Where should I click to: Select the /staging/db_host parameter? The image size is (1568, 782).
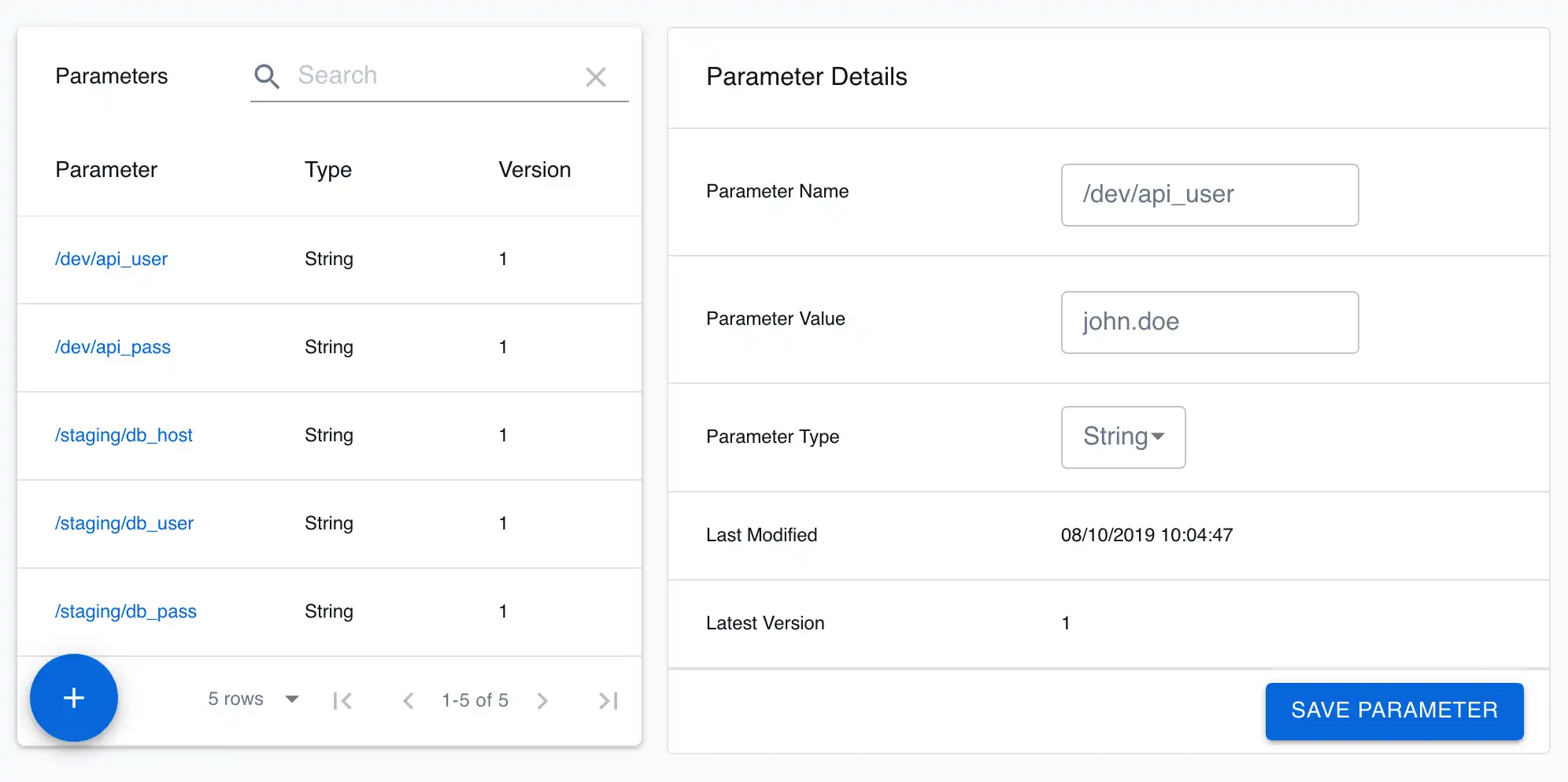pos(124,435)
